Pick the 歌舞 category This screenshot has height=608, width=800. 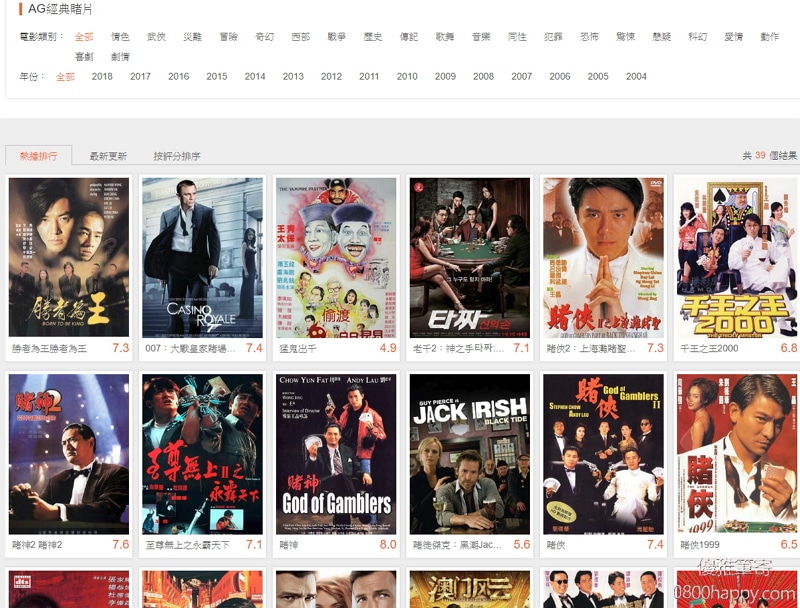click(445, 37)
